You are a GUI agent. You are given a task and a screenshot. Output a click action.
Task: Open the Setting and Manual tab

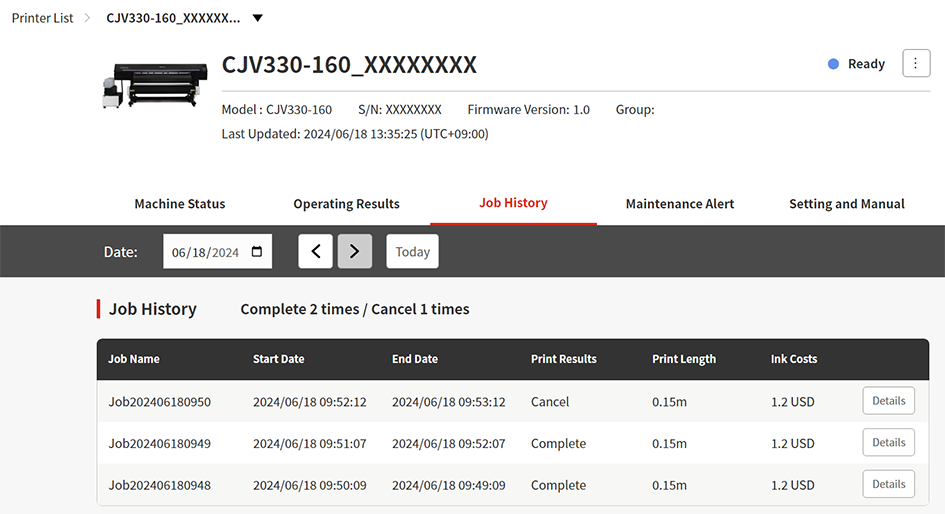coord(847,204)
